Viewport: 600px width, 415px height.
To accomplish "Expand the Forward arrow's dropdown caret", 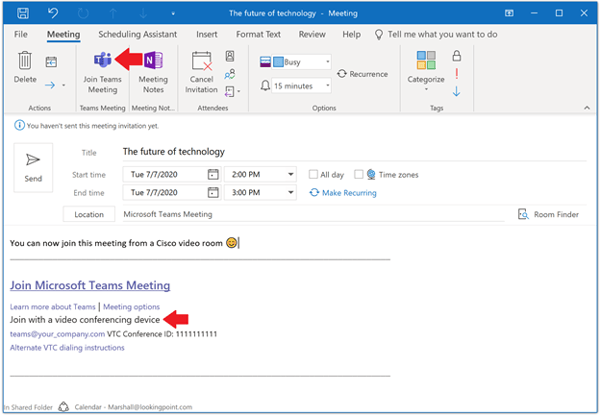I will tap(64, 85).
